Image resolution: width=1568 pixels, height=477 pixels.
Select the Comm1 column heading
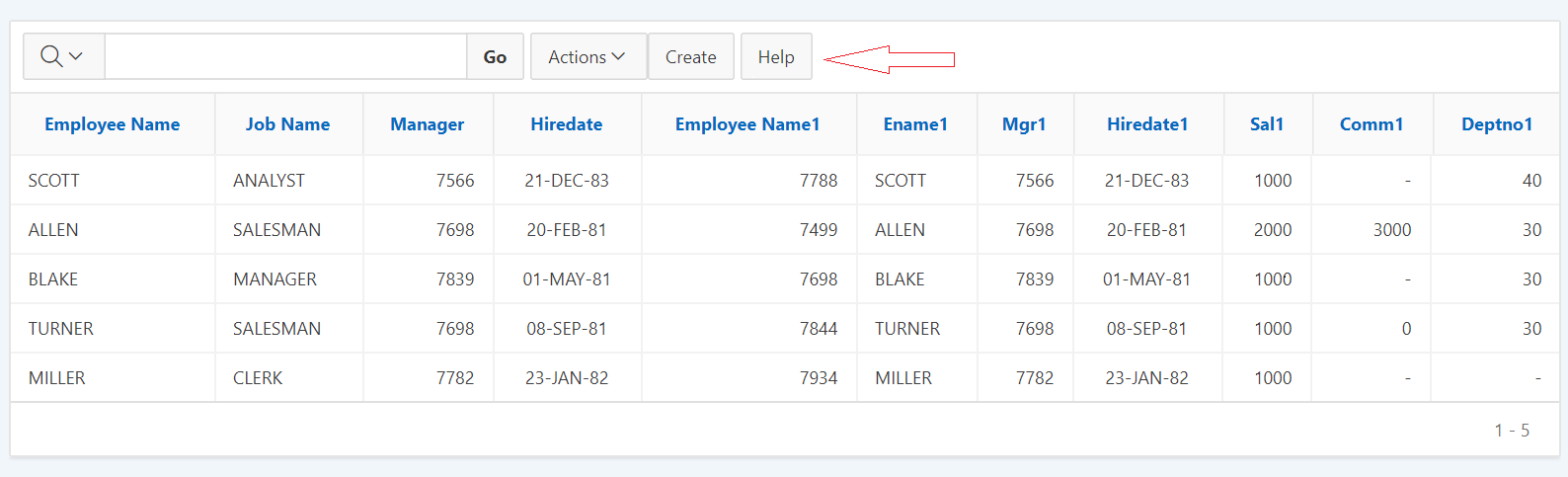1372,124
